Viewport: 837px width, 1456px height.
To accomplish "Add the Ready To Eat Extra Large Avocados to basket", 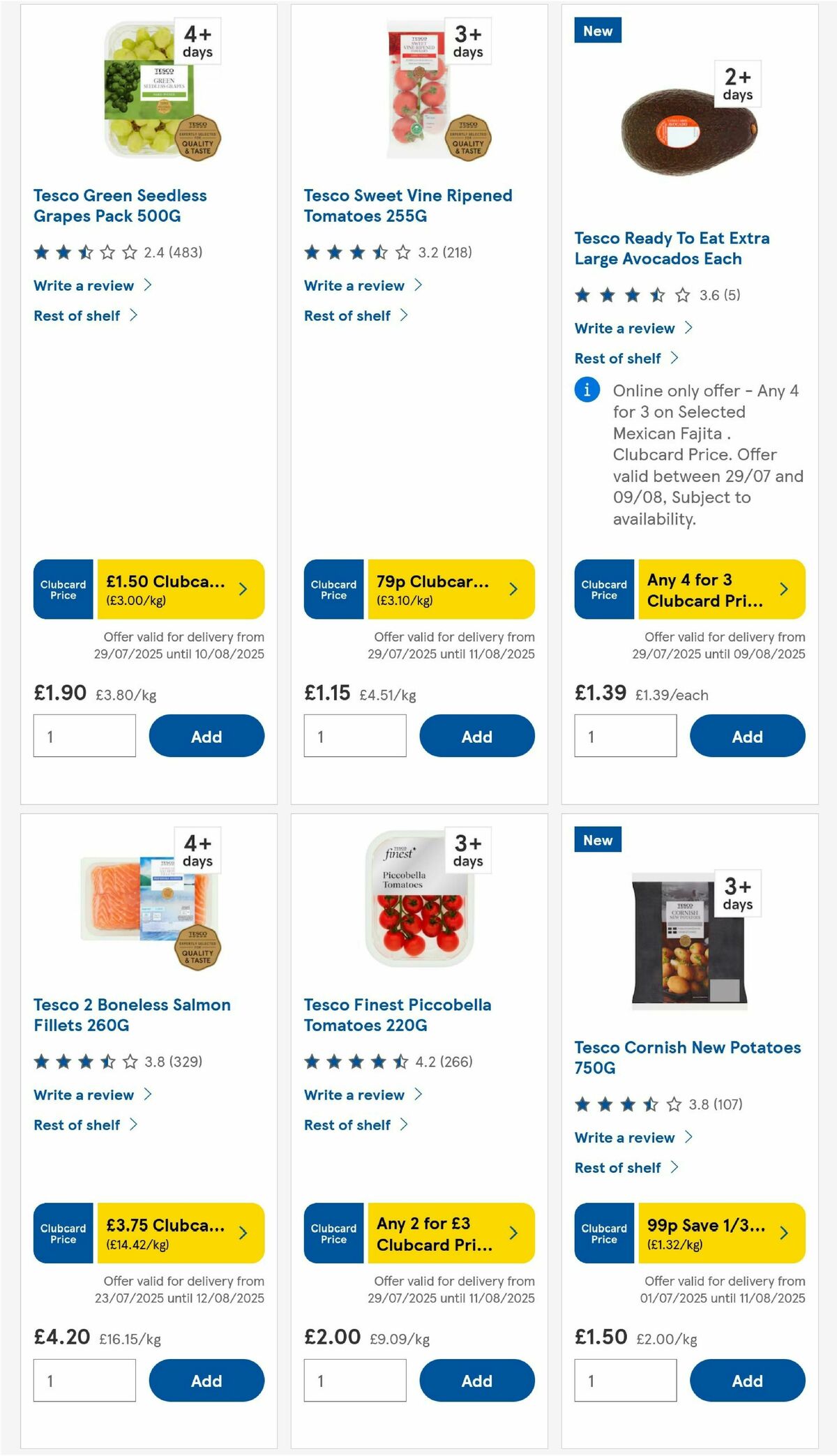I will pos(746,736).
